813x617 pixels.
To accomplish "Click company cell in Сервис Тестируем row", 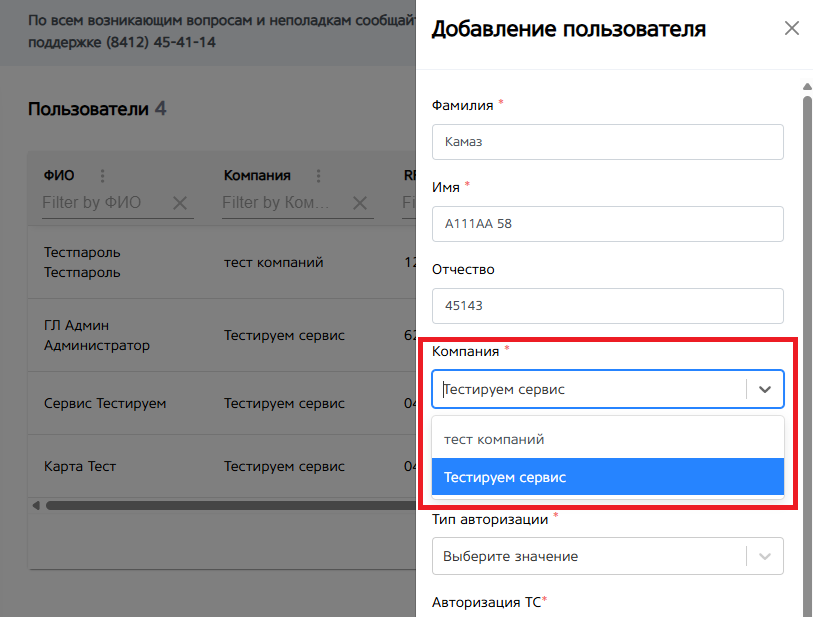I will (284, 403).
